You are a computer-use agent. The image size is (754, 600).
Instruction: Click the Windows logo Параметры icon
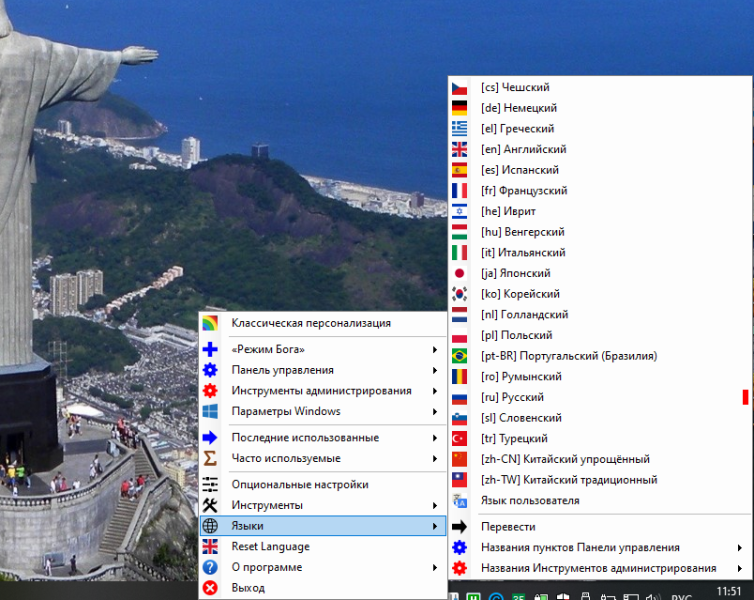click(210, 412)
